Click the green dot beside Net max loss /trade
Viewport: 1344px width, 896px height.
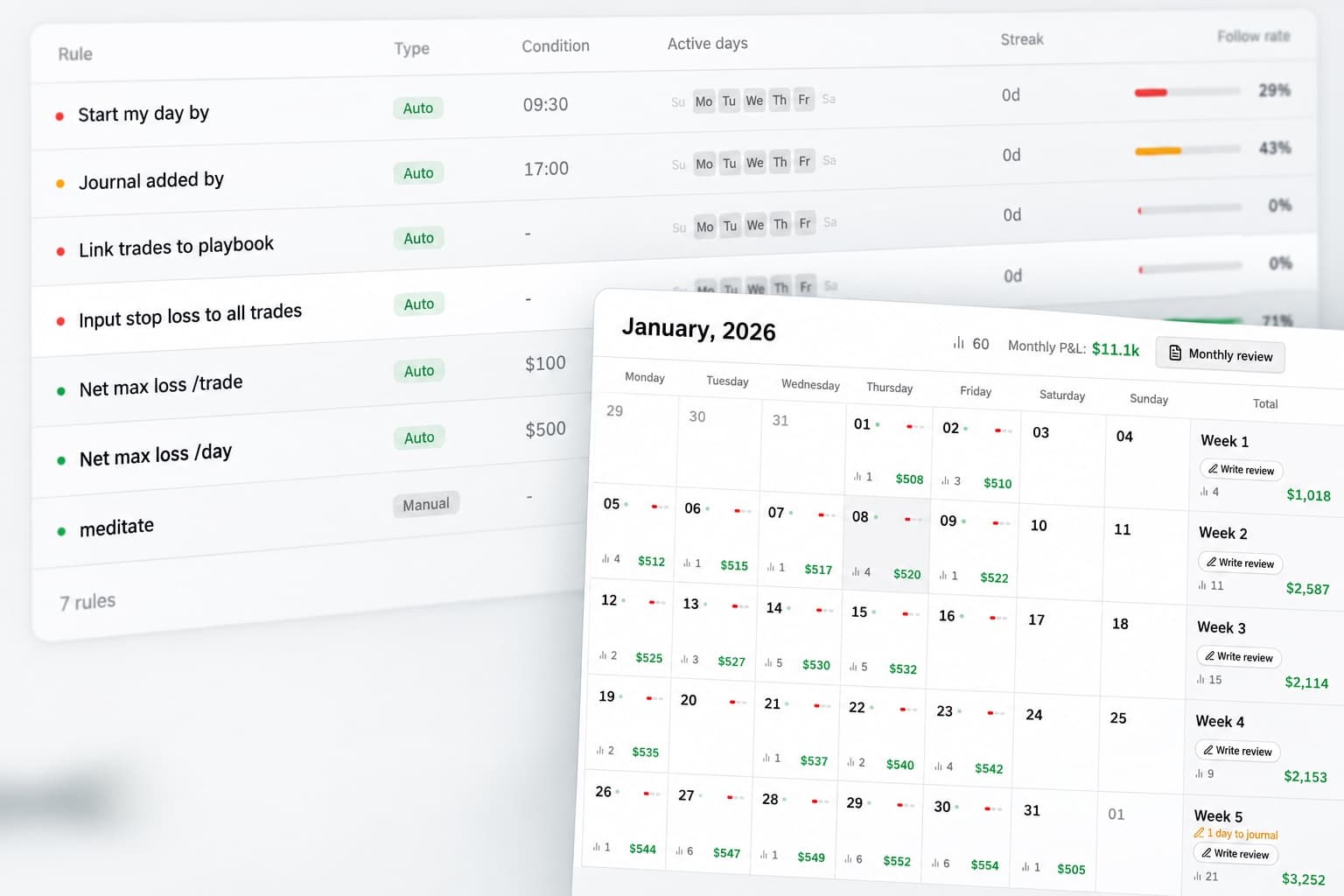coord(61,391)
